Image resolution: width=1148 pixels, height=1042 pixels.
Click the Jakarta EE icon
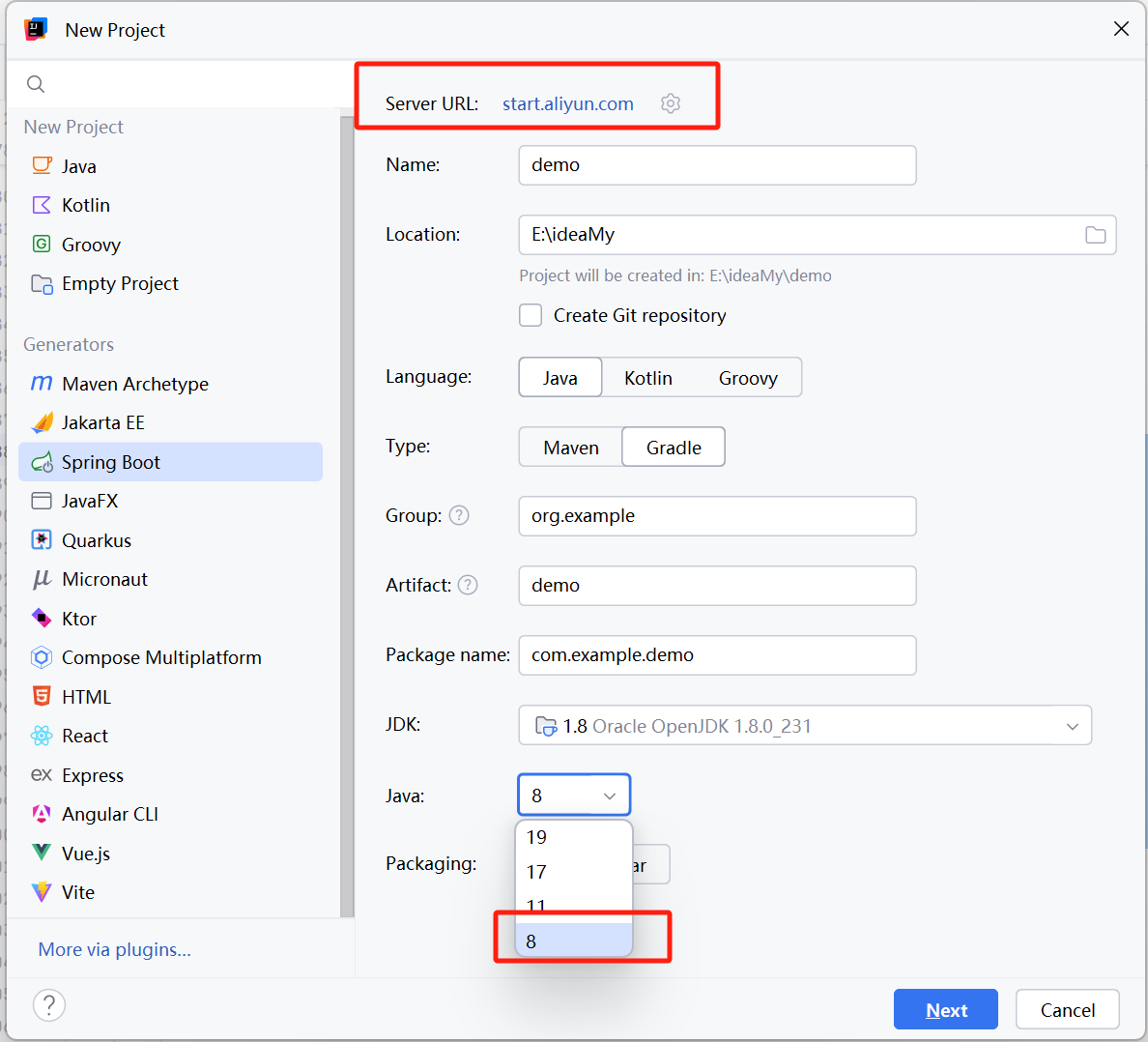[x=42, y=422]
